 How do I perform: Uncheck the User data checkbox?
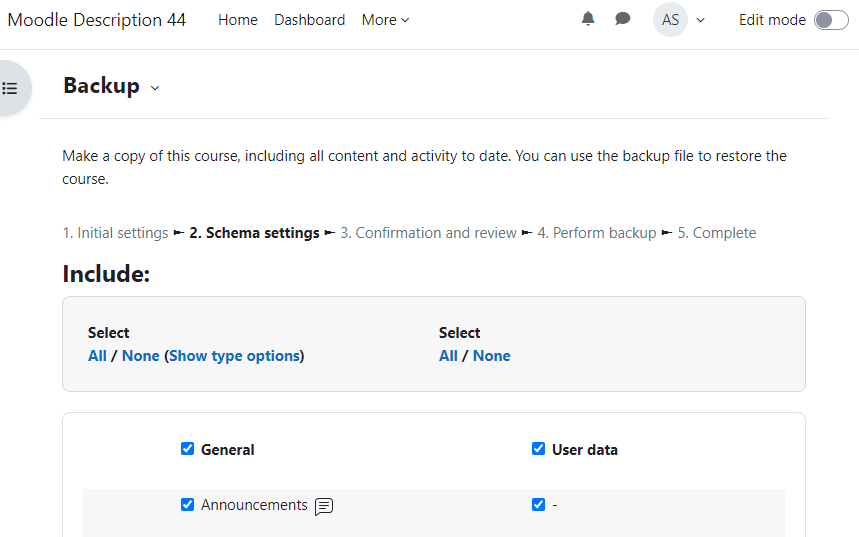click(539, 449)
